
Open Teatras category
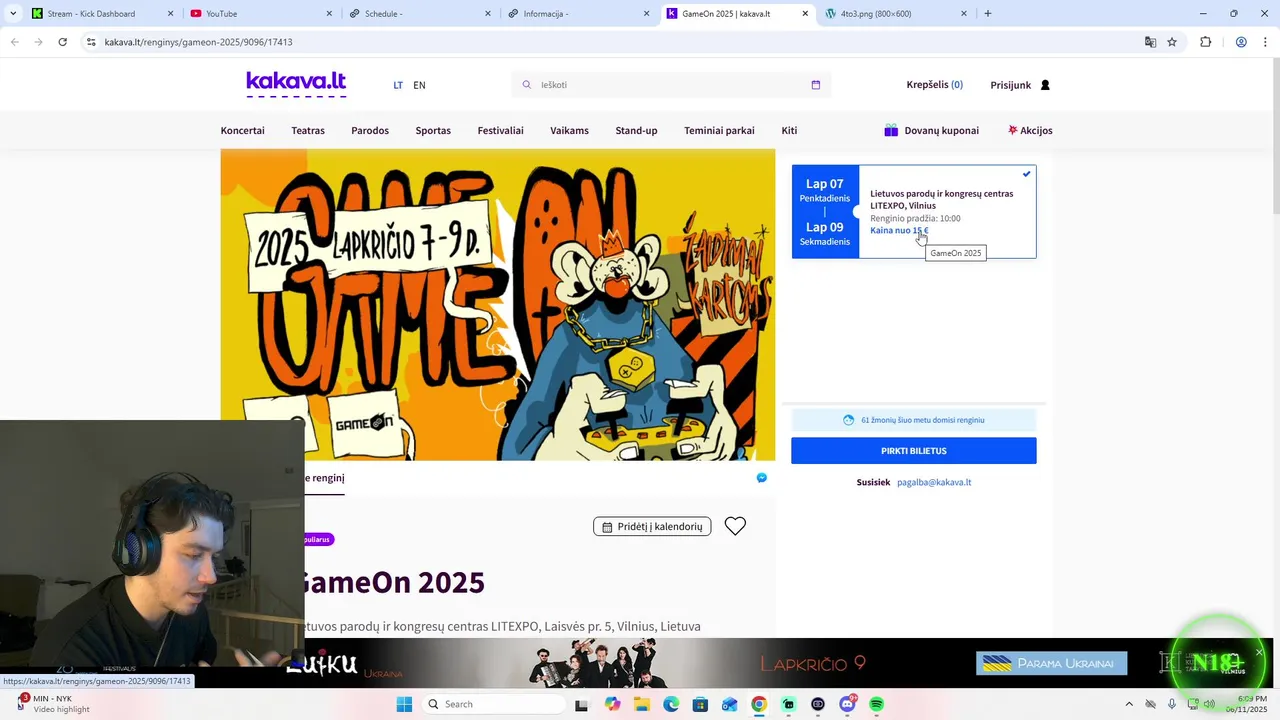coord(308,131)
